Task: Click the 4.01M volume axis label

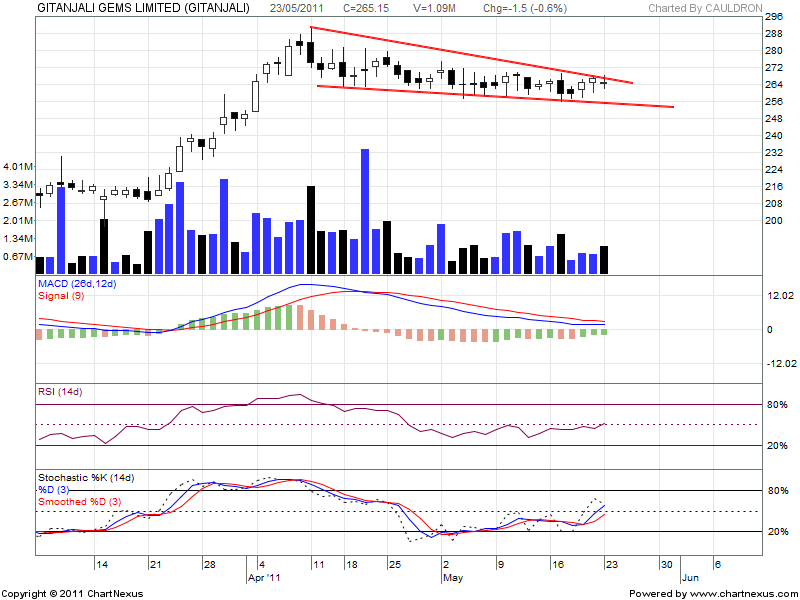Action: tap(19, 166)
